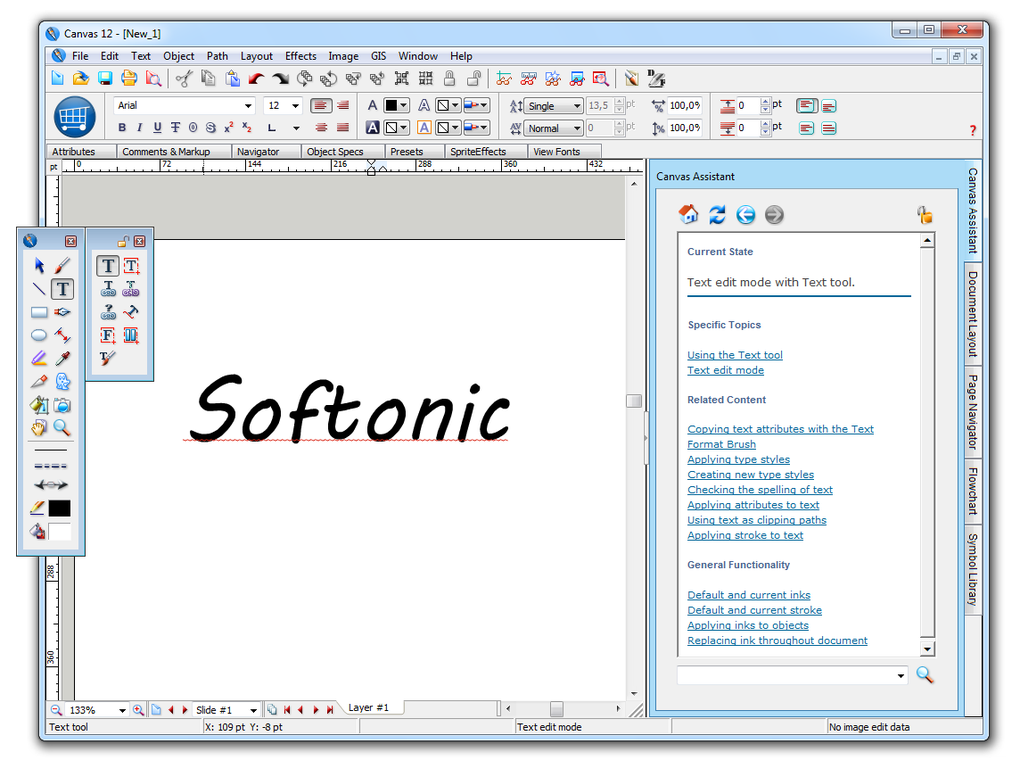Viewport: 1020px width, 777px height.
Task: Select the Oval tool in toolbox
Action: [x=39, y=335]
